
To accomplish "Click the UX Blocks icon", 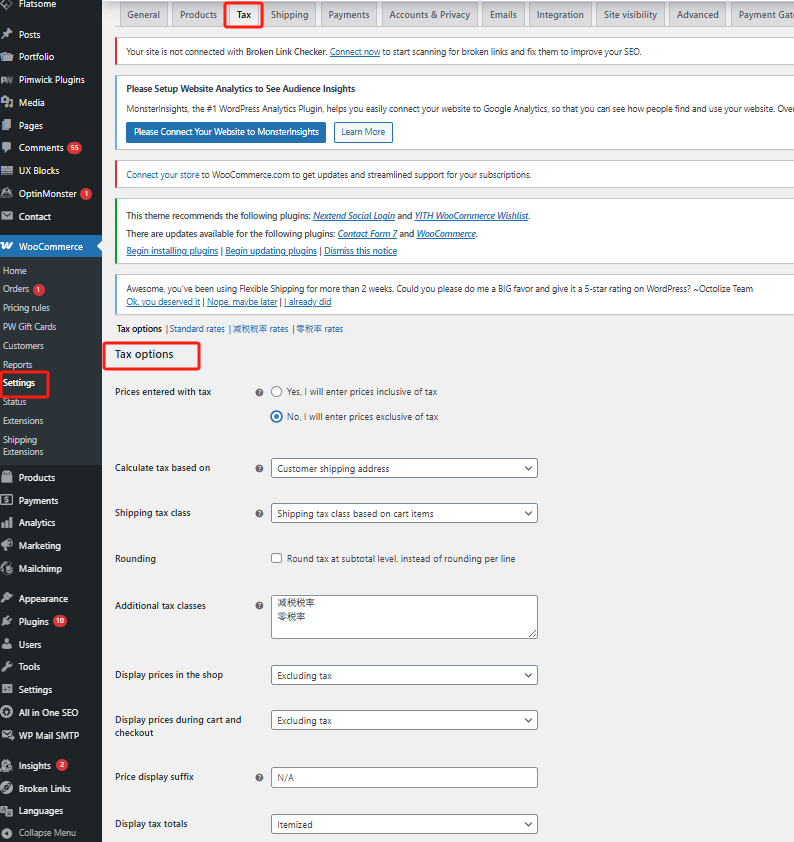I will point(7,170).
